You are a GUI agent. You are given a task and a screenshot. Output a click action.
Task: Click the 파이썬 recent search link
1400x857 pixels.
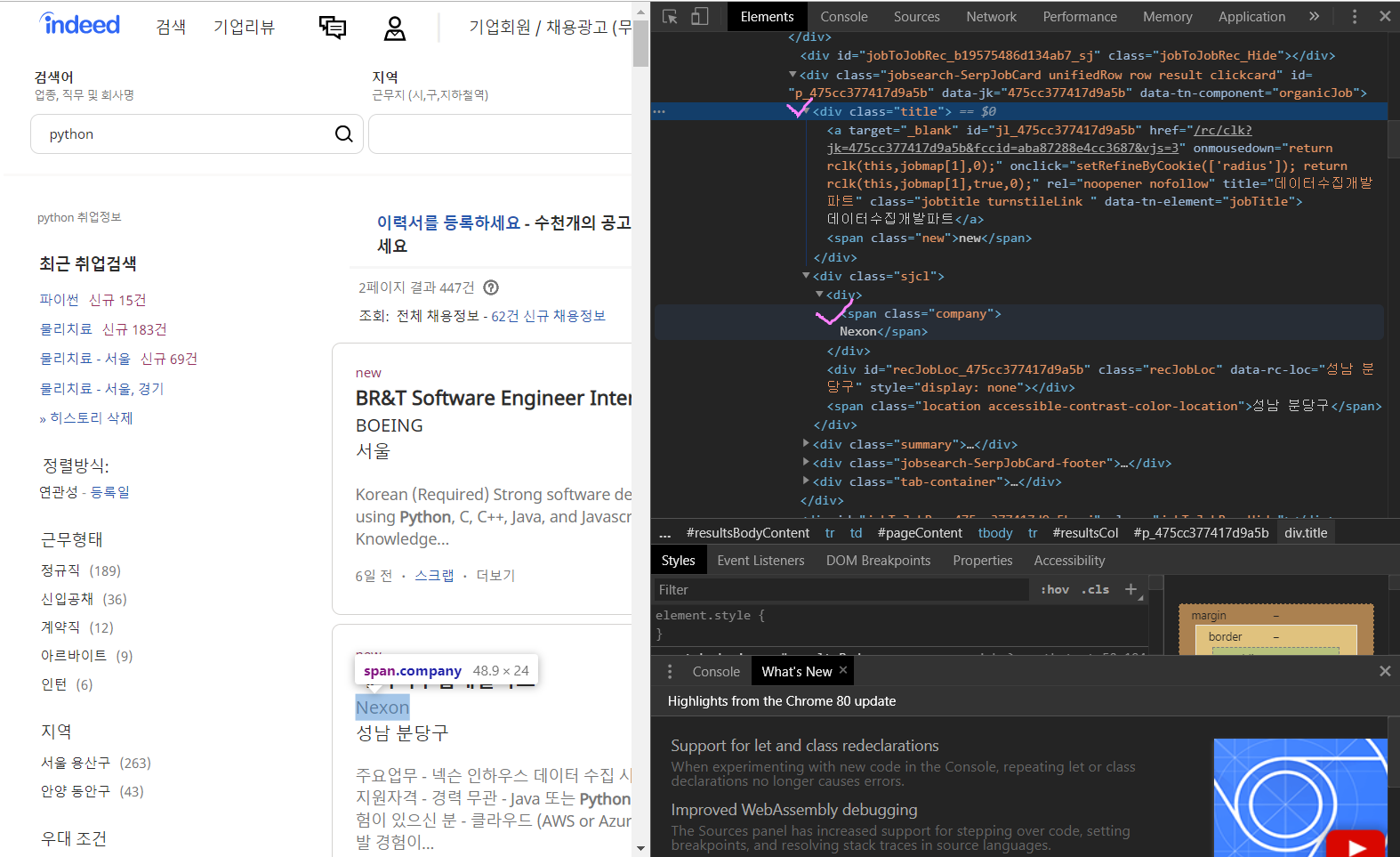click(59, 300)
